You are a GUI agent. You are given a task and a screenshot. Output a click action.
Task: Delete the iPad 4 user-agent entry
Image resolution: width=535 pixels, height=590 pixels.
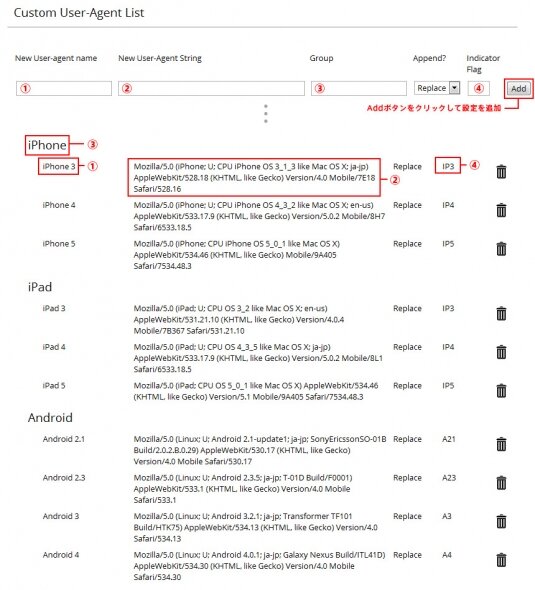pyautogui.click(x=501, y=352)
